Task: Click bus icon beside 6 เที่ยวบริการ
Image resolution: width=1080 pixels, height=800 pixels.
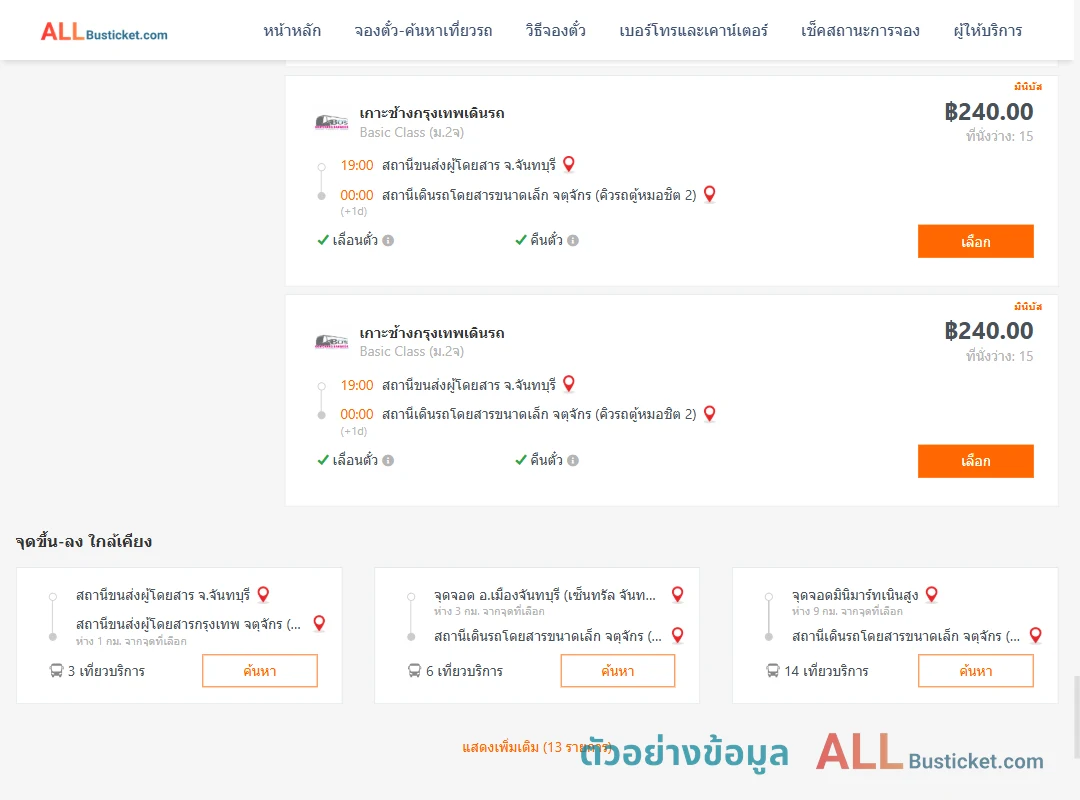Action: pos(414,670)
